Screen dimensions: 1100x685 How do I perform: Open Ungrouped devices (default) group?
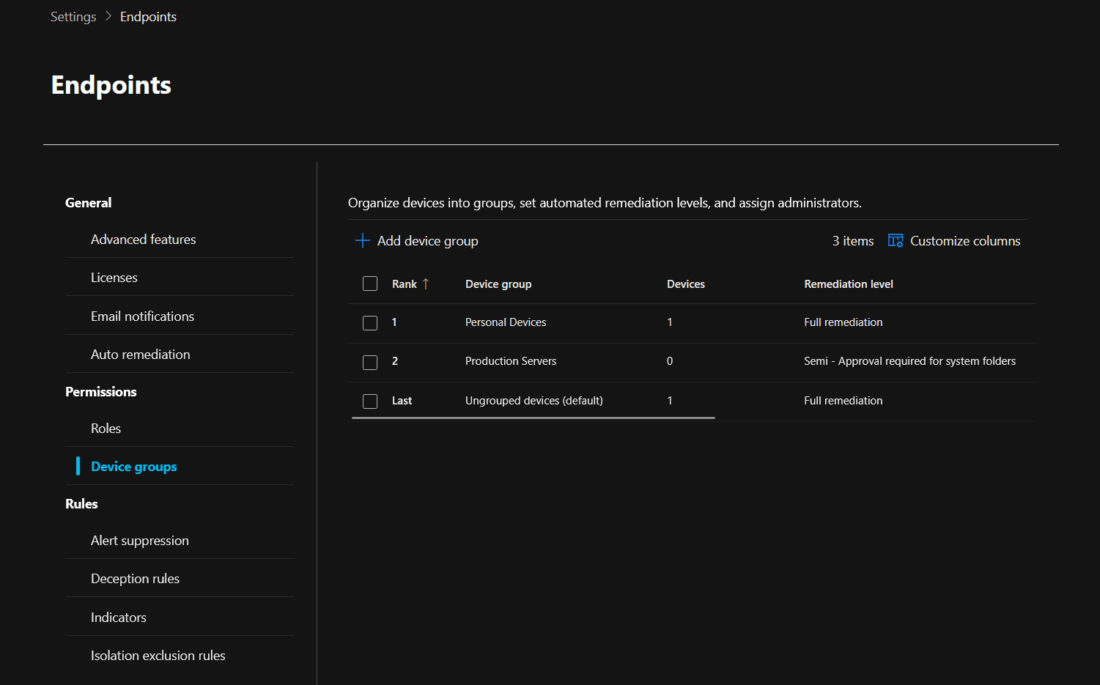tap(534, 400)
